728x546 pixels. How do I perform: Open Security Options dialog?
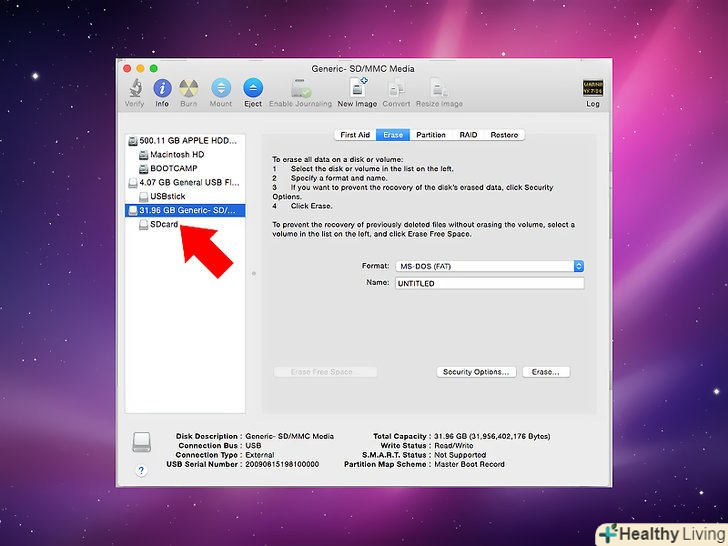point(476,372)
